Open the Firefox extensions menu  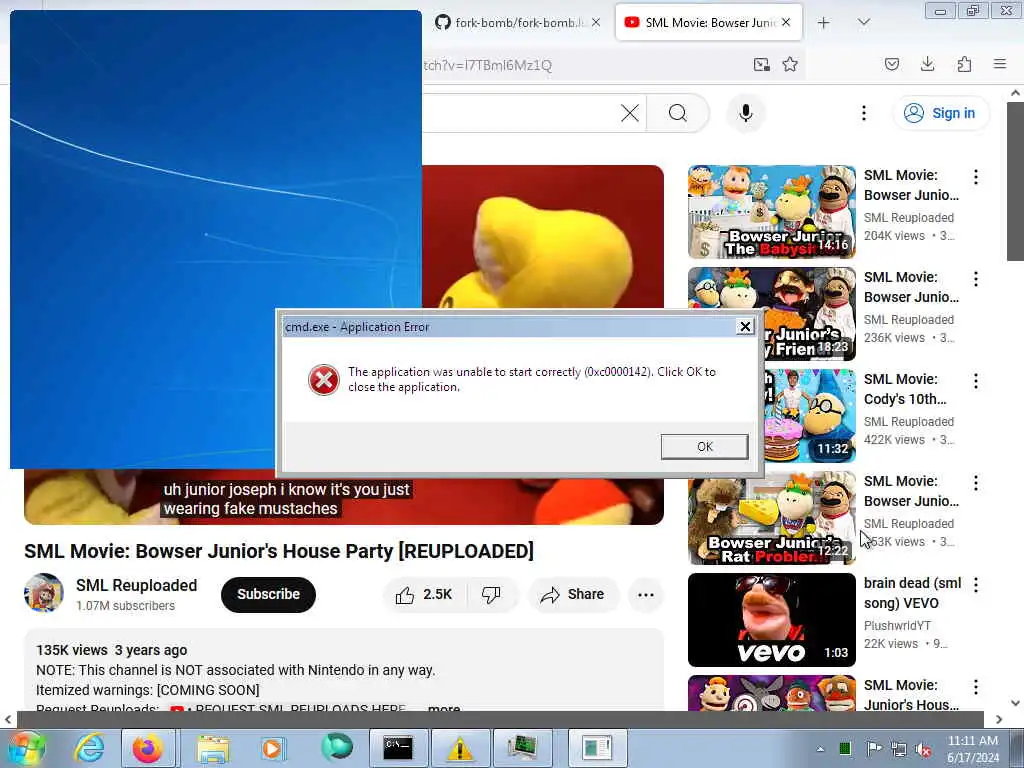coord(964,64)
